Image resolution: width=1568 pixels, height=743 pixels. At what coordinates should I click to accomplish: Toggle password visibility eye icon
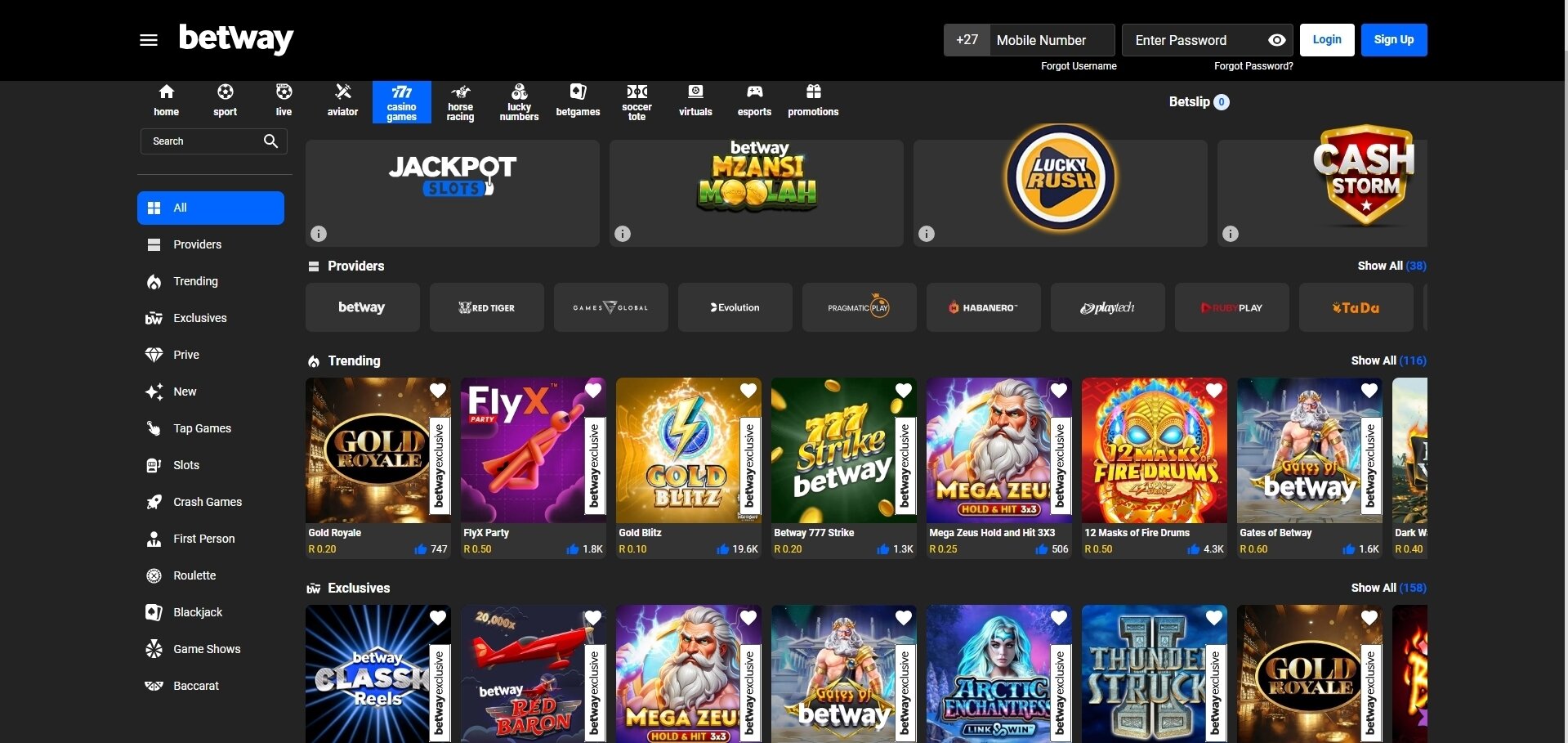point(1277,40)
